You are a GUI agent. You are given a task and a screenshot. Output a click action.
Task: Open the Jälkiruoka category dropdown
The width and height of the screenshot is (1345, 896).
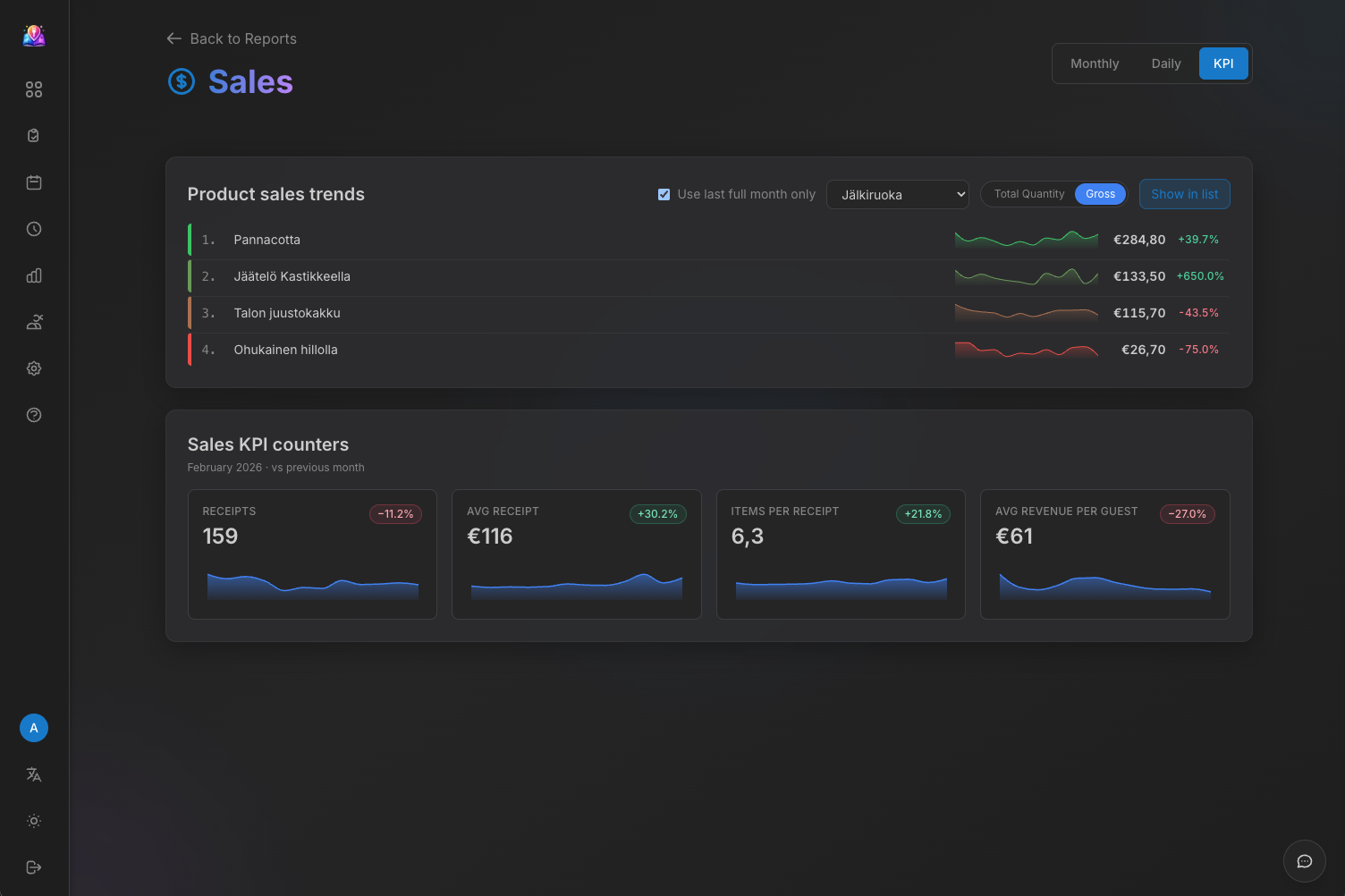pos(897,194)
